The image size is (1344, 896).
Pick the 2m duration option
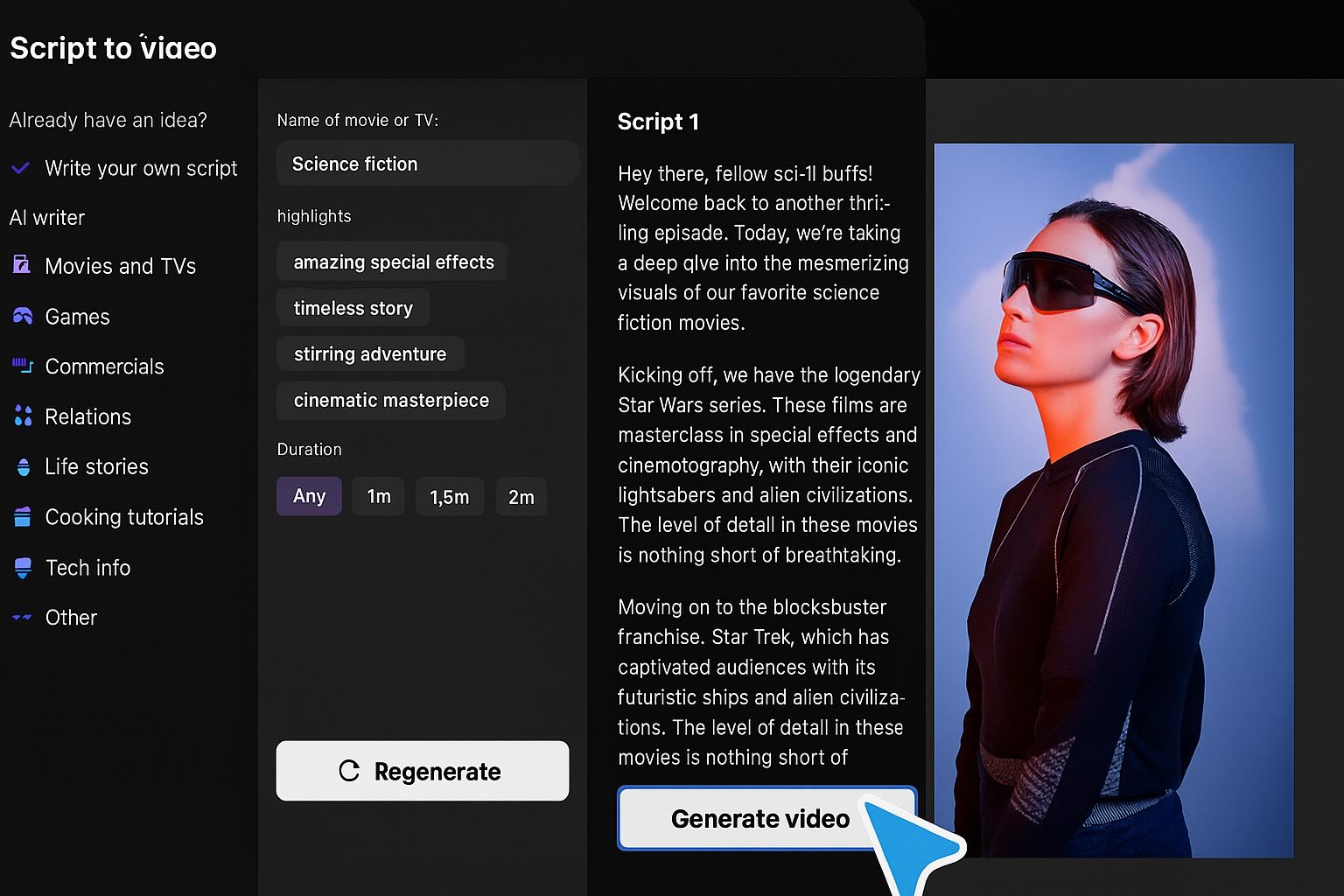[521, 497]
